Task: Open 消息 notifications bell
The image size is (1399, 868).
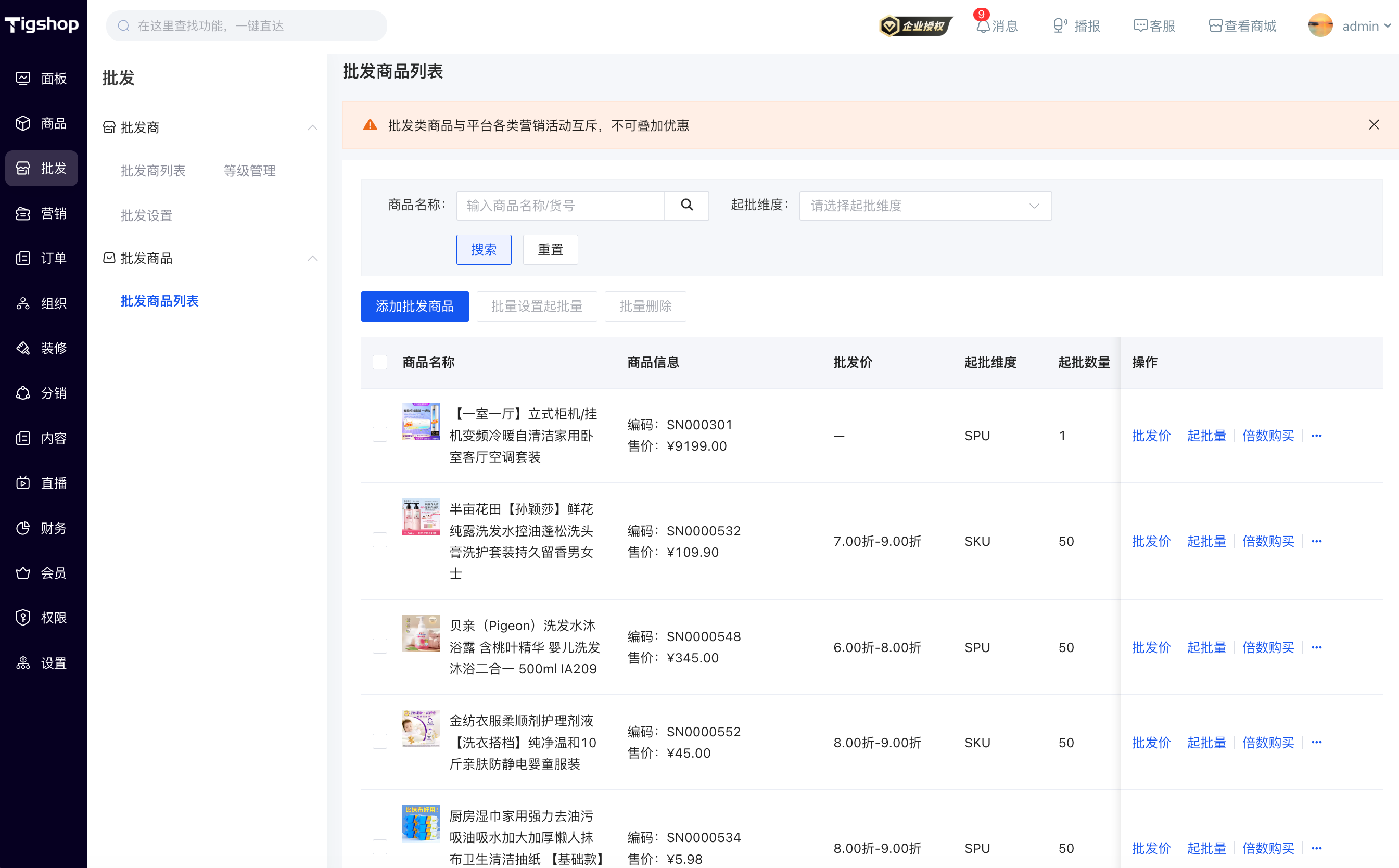Action: (997, 26)
